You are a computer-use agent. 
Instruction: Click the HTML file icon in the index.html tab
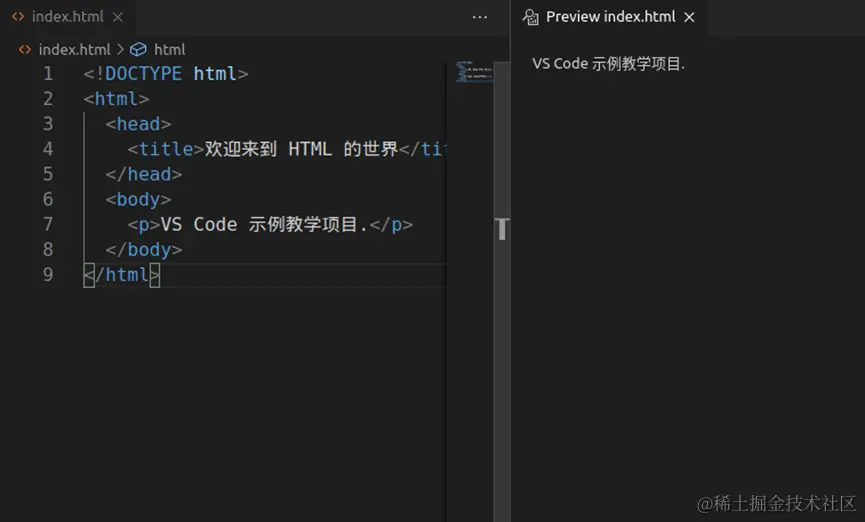pyautogui.click(x=18, y=17)
